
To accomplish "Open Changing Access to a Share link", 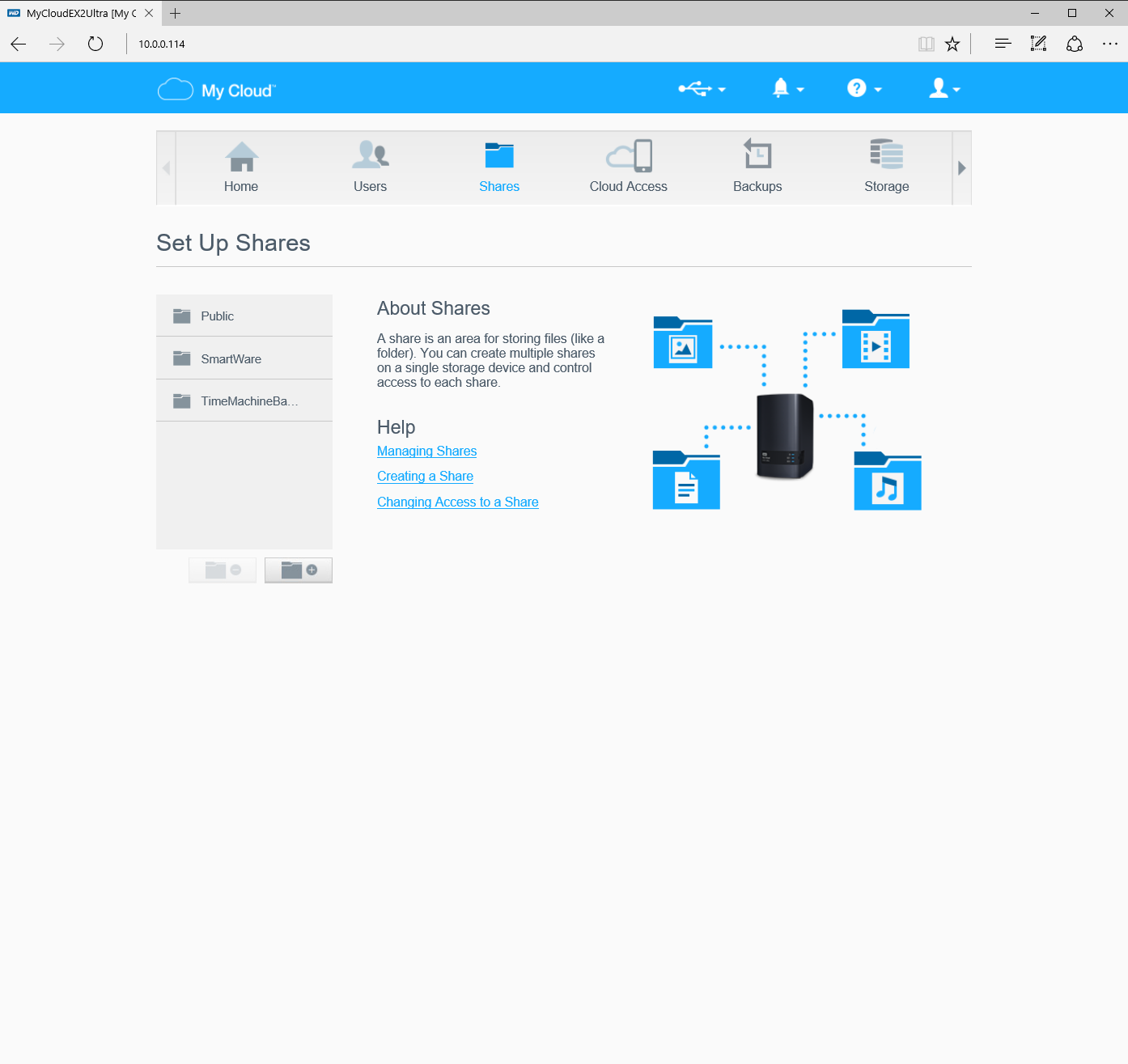I will (457, 502).
